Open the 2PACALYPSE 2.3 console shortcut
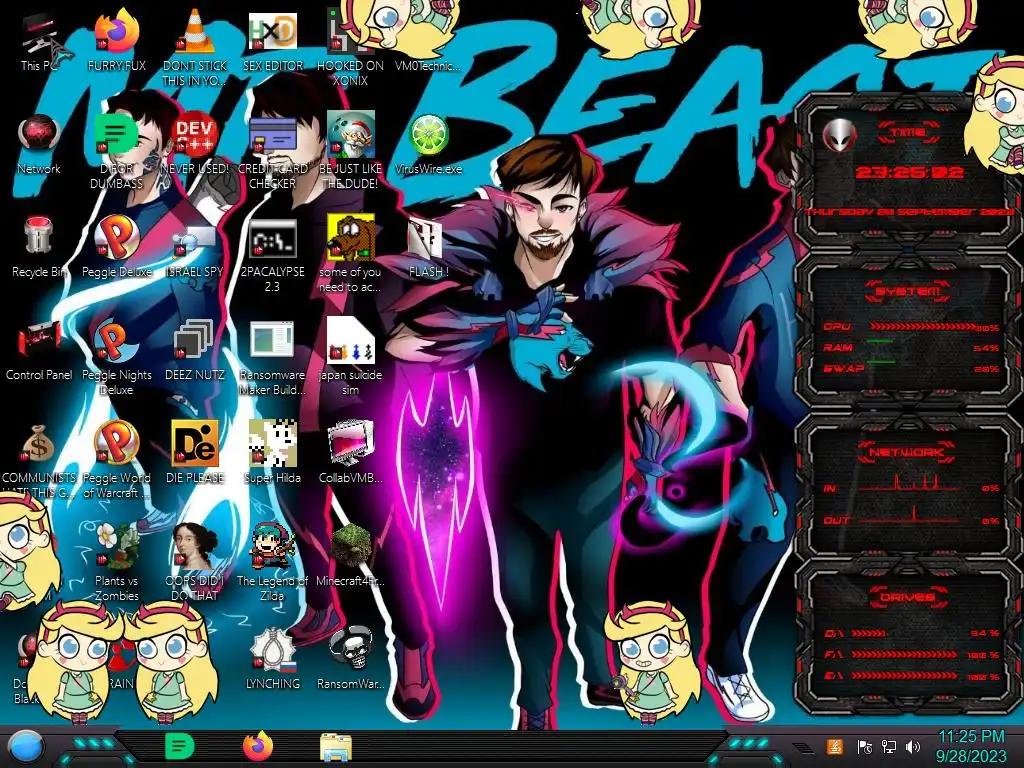Screen dimensions: 1024x768 coord(272,255)
